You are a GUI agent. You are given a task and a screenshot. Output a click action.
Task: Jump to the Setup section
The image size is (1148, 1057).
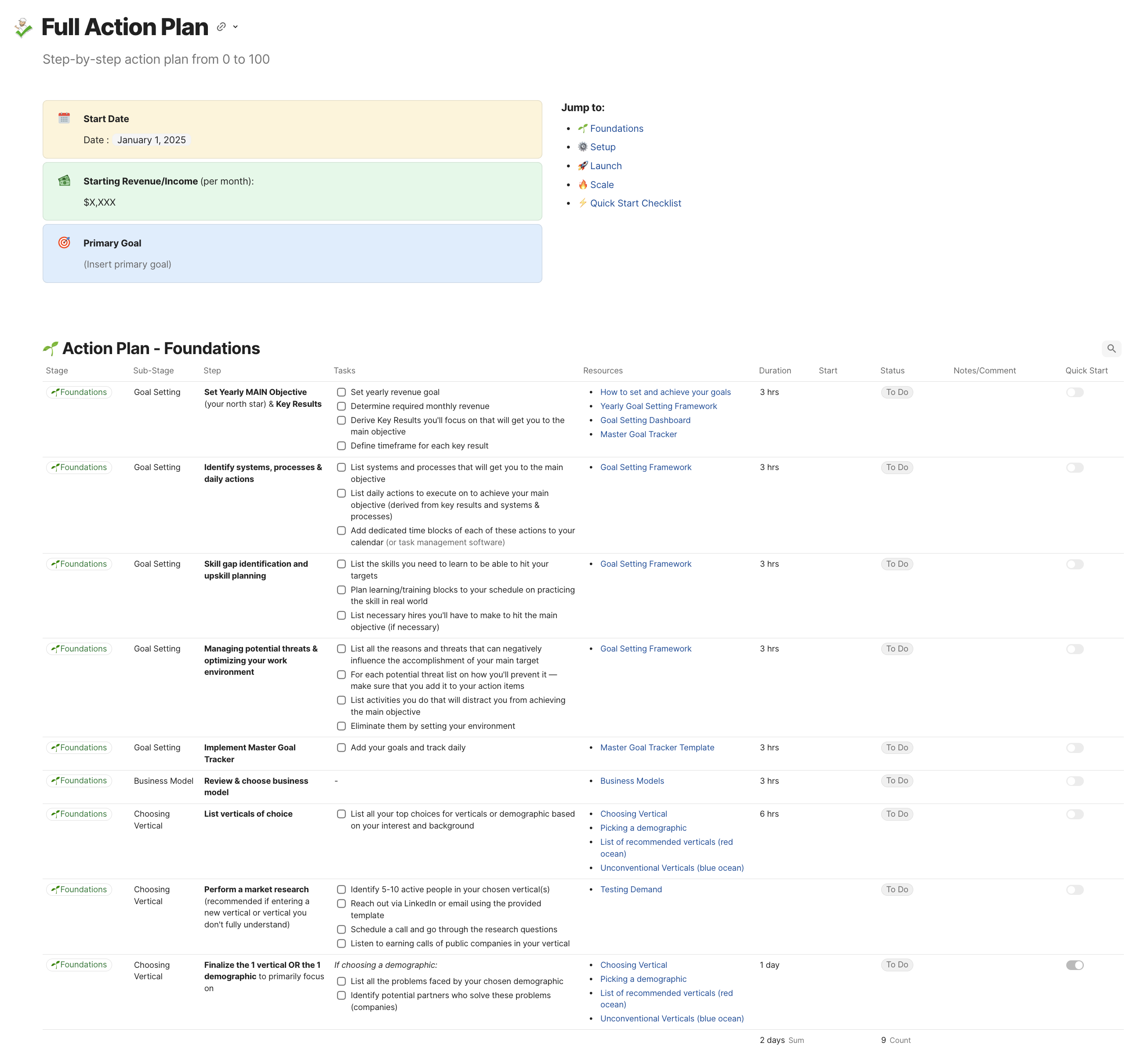[x=602, y=147]
